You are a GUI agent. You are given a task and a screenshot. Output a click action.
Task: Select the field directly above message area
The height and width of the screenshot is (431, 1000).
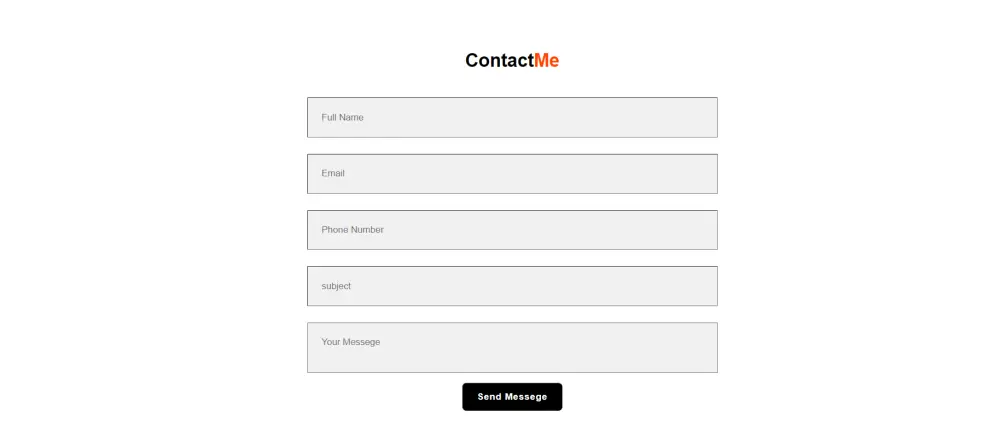click(x=512, y=286)
